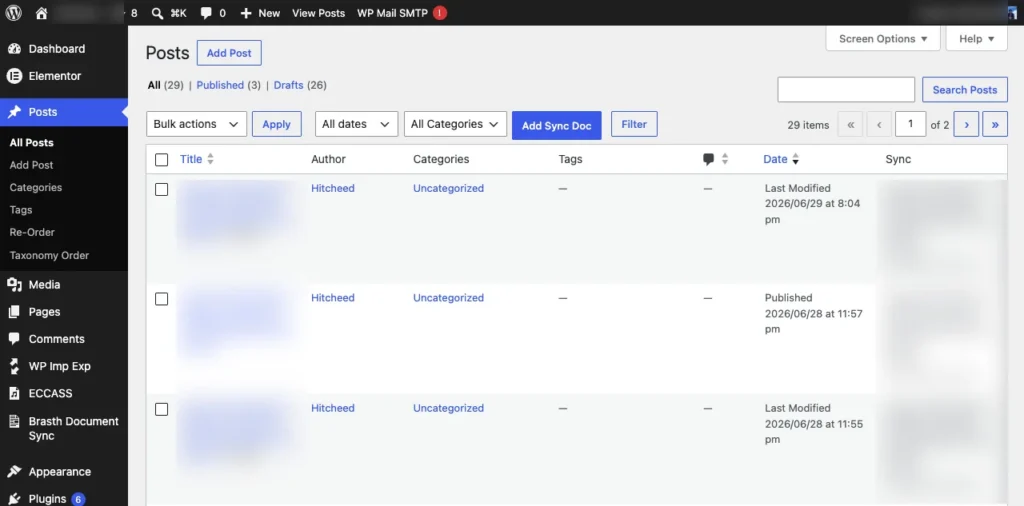Open the All dates dropdown
The image size is (1024, 506).
(357, 124)
